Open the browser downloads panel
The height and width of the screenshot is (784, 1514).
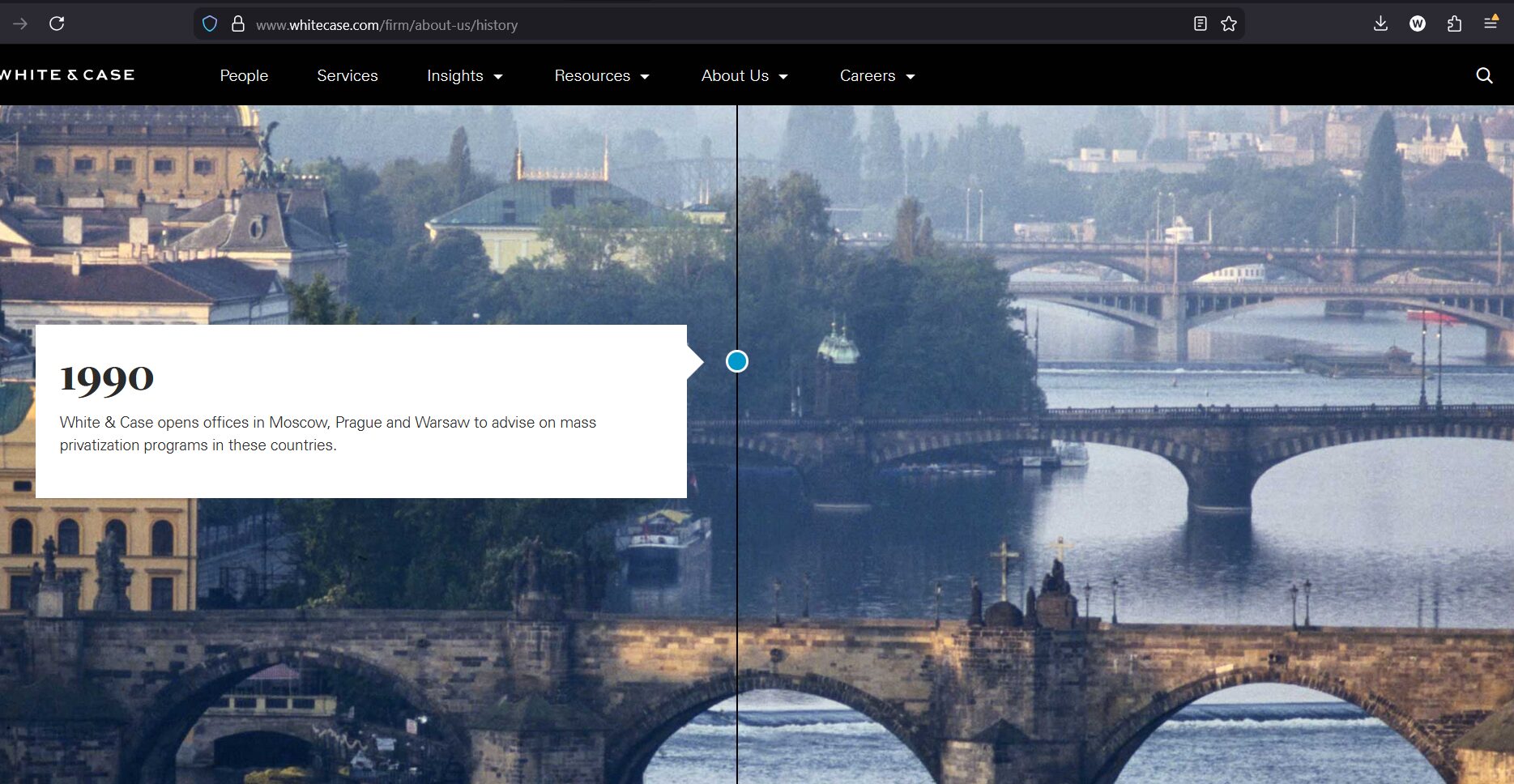pyautogui.click(x=1381, y=23)
